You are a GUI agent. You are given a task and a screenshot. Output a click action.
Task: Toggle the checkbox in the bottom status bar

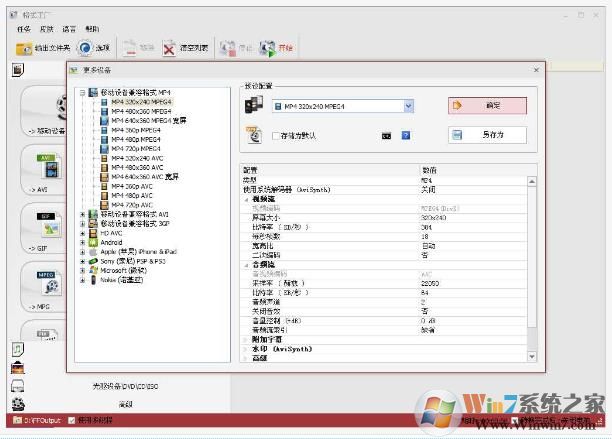click(71, 421)
